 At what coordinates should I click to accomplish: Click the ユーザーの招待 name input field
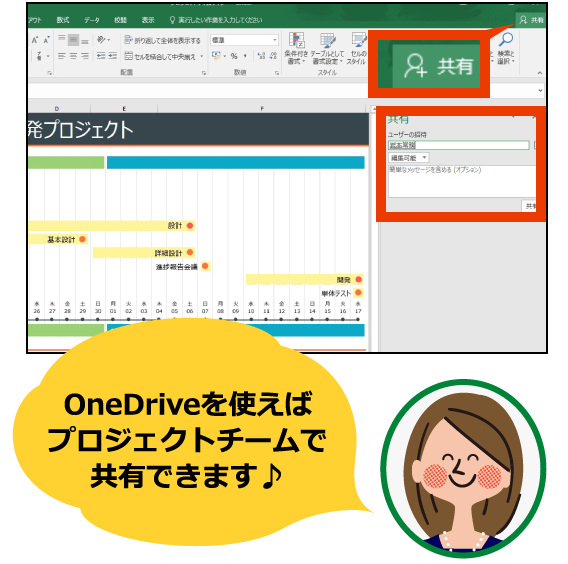point(459,145)
